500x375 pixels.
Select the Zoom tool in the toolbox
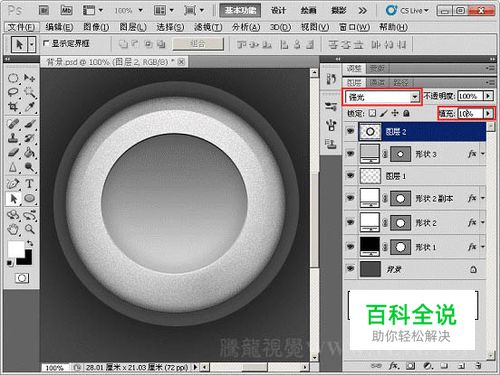[30, 229]
